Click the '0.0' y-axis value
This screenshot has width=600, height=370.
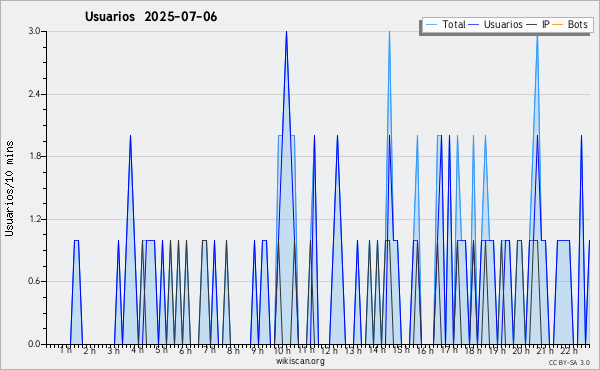coord(34,344)
